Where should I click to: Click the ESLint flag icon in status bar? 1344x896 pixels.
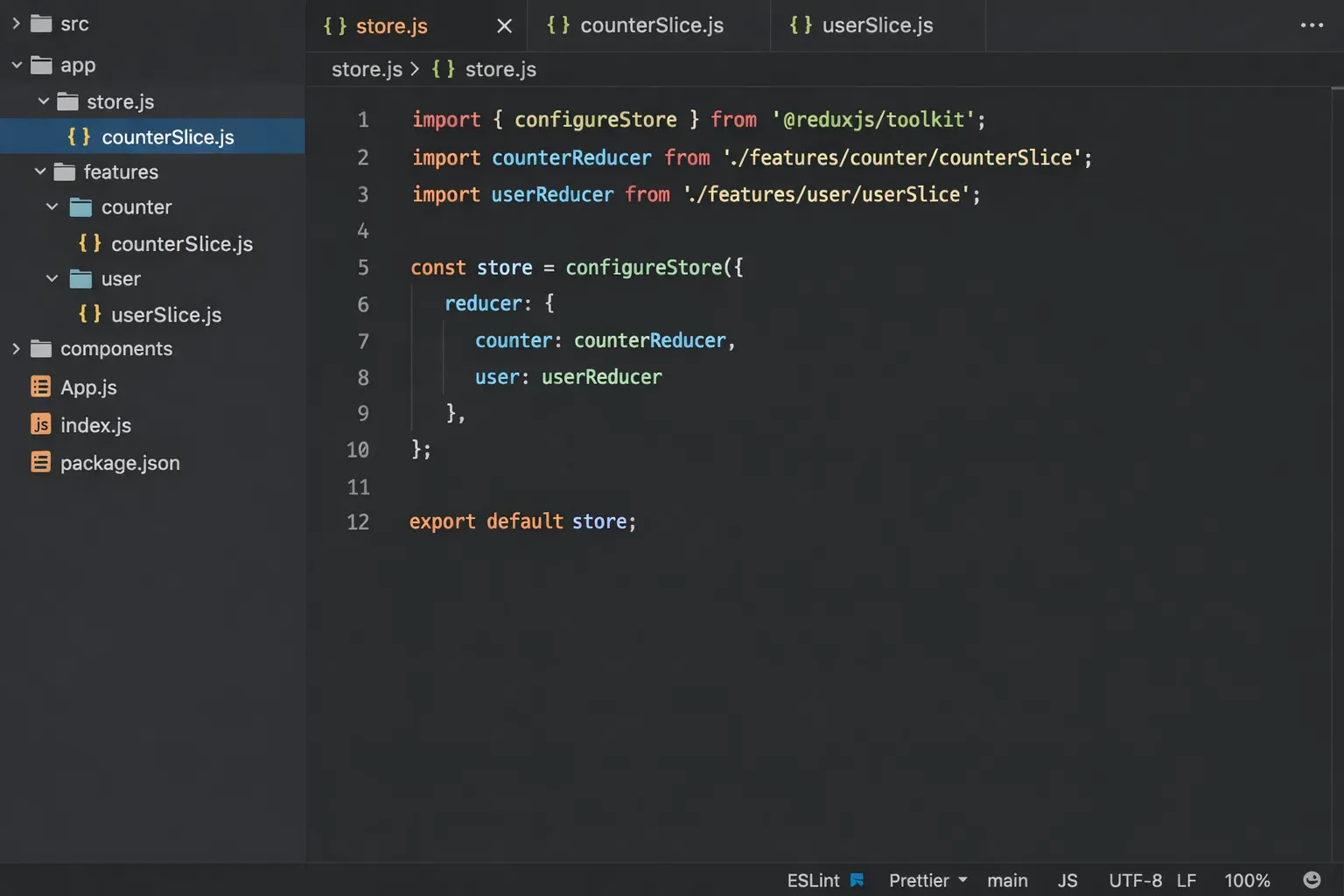point(857,880)
